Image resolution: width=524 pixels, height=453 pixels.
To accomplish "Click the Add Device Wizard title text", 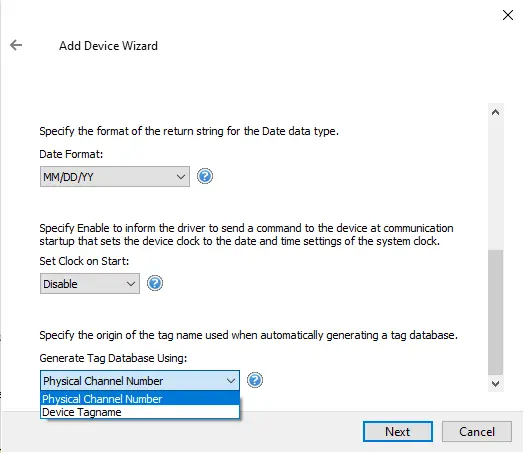I will (108, 46).
